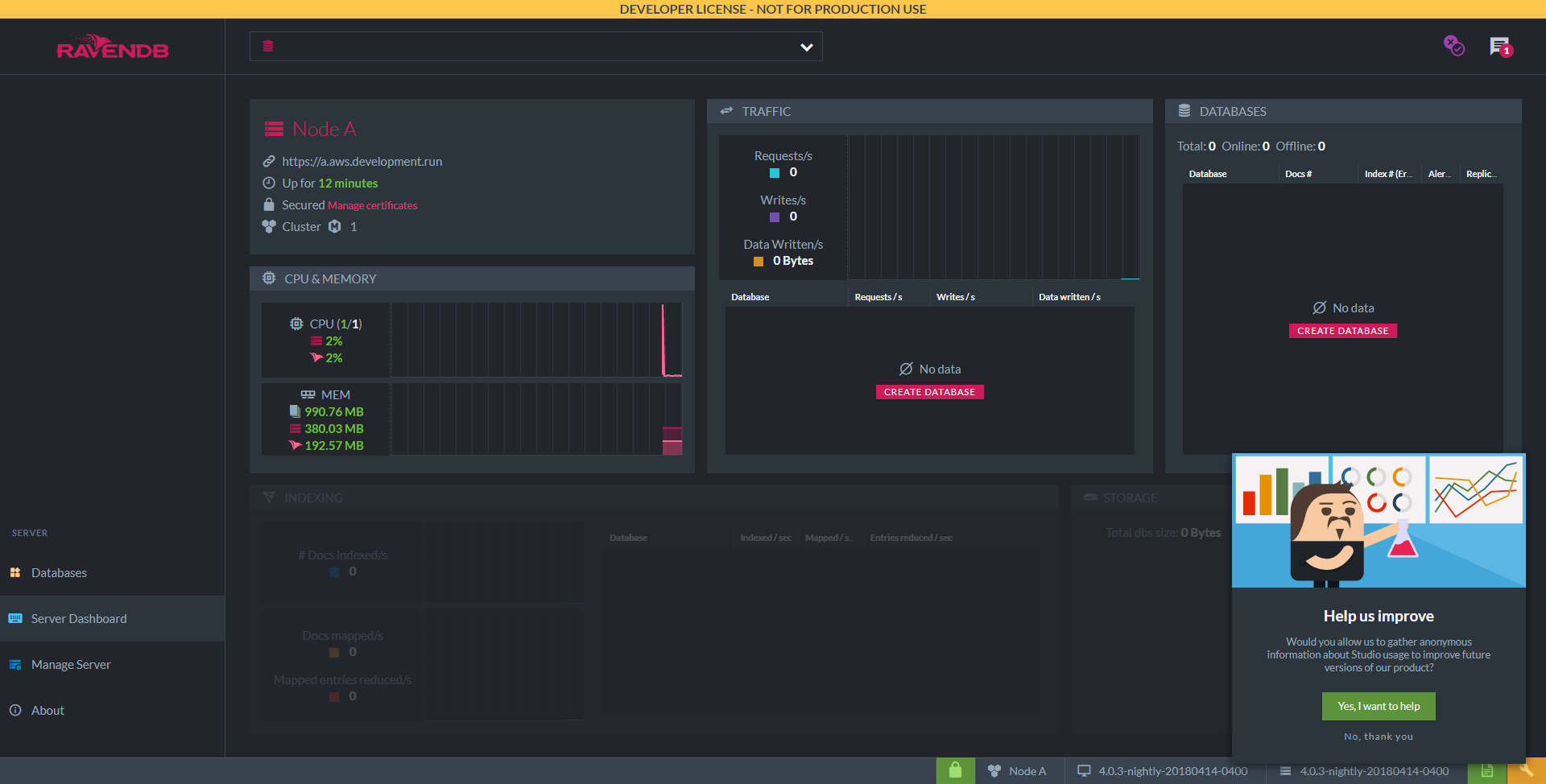Viewport: 1546px width, 784px height.
Task: Click the server version icon in status bar
Action: [1286, 771]
